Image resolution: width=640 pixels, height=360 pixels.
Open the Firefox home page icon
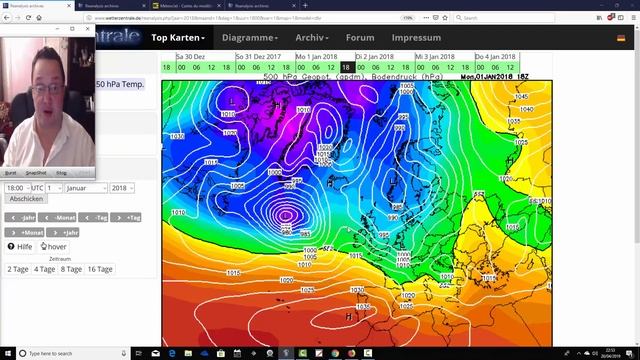pyautogui.click(x=39, y=18)
